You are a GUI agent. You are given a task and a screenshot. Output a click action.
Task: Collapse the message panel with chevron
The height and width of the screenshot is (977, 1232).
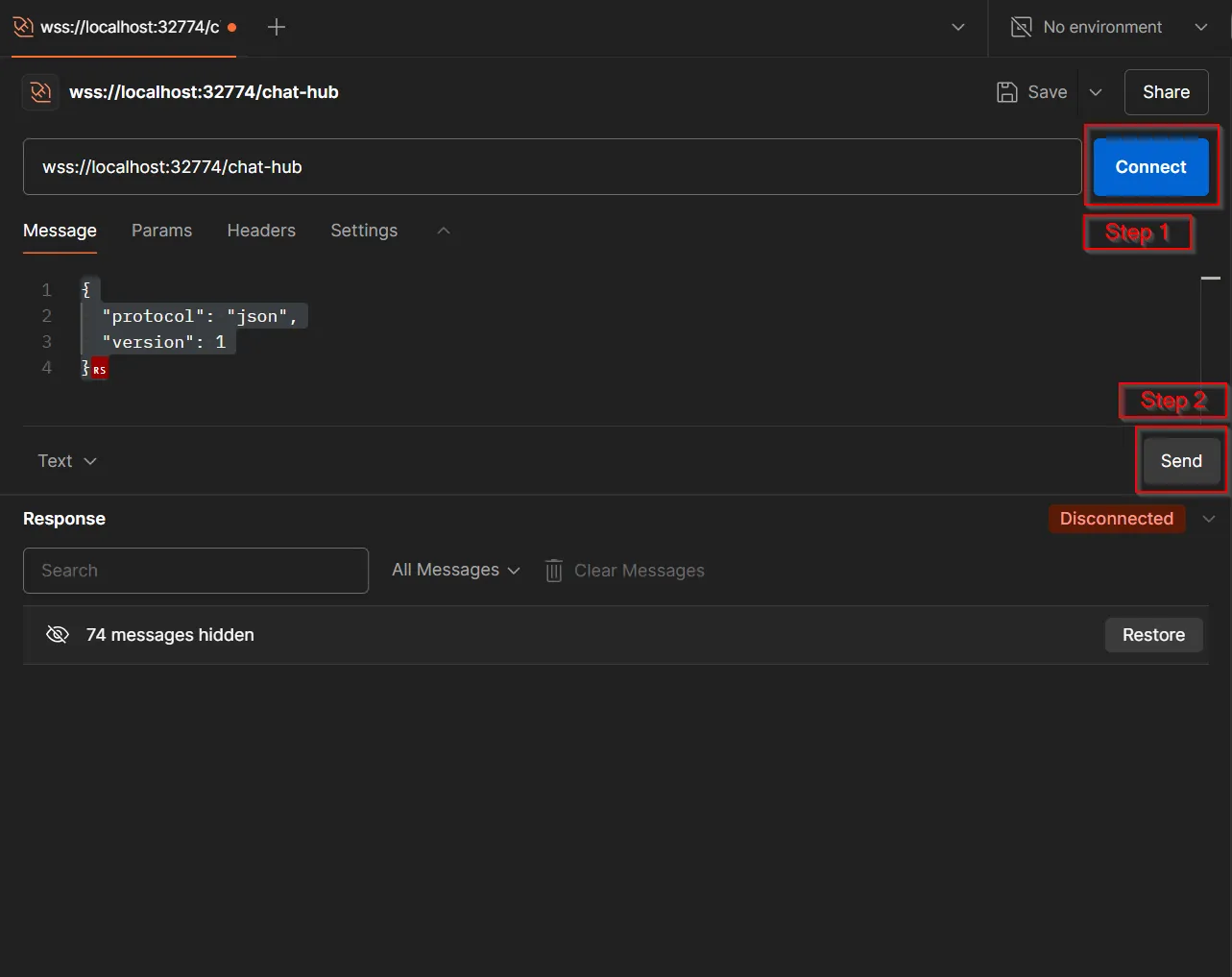tap(443, 231)
